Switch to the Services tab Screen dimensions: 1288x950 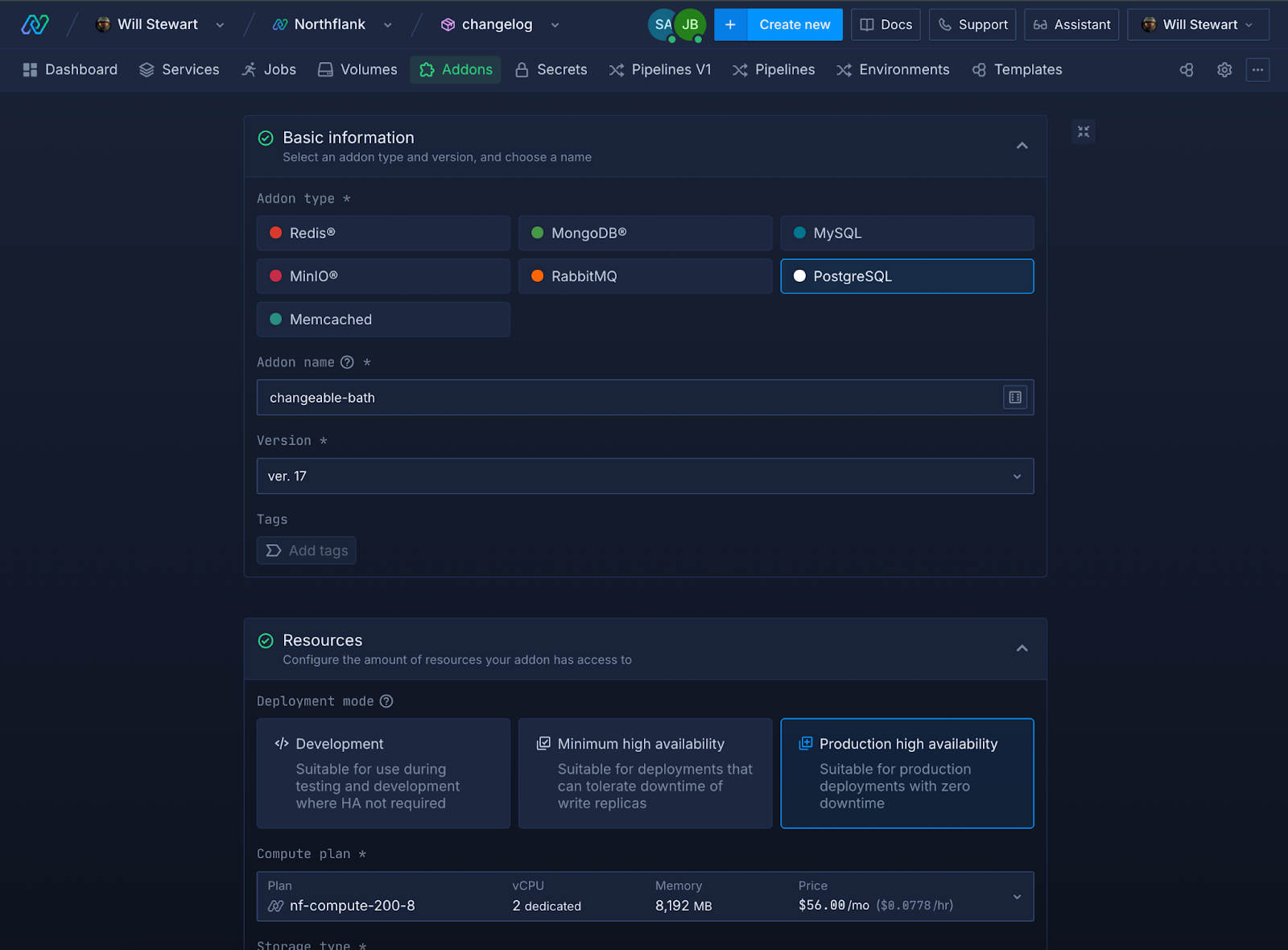point(179,70)
